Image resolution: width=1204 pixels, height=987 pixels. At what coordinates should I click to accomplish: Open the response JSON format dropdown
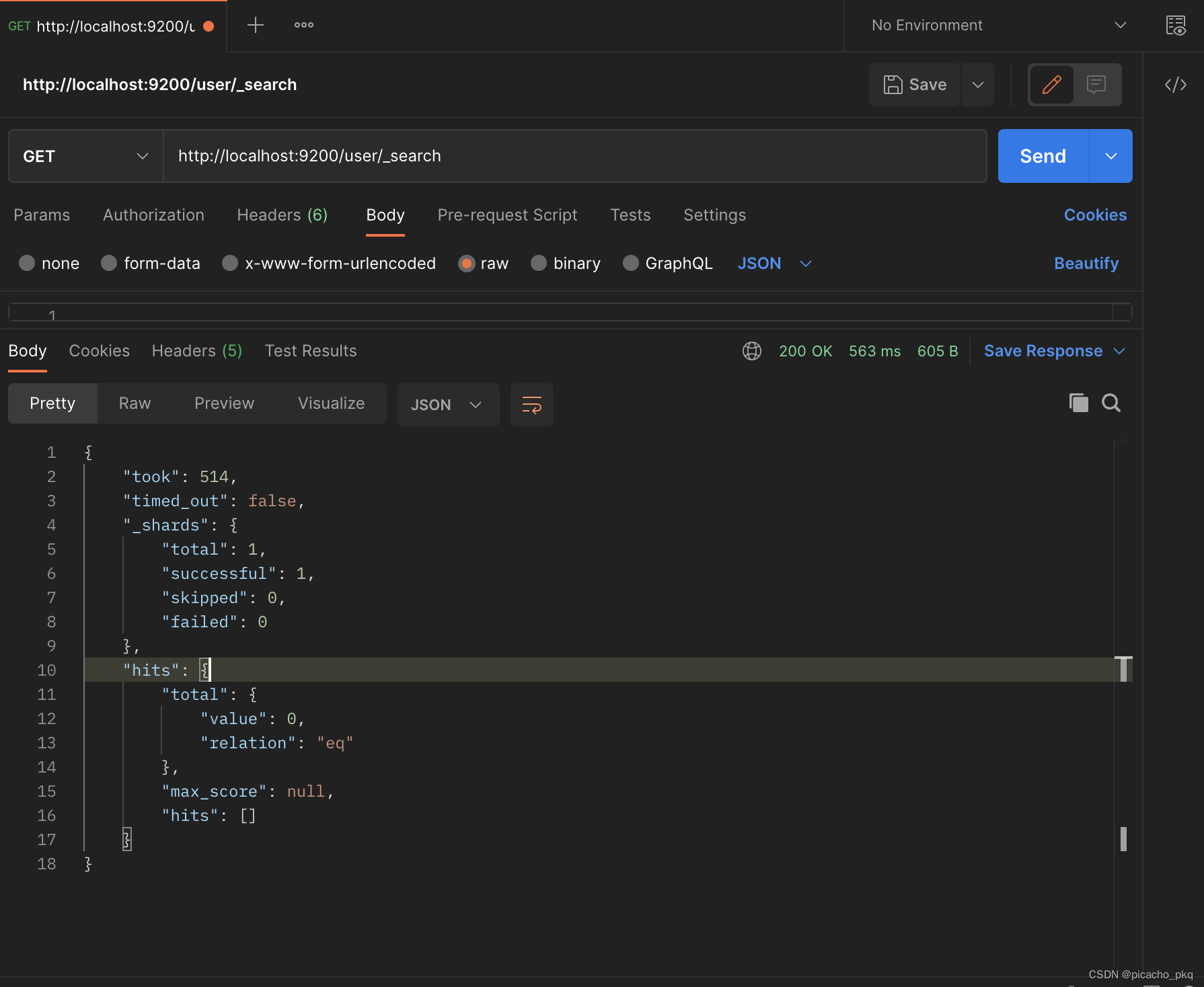tap(448, 405)
